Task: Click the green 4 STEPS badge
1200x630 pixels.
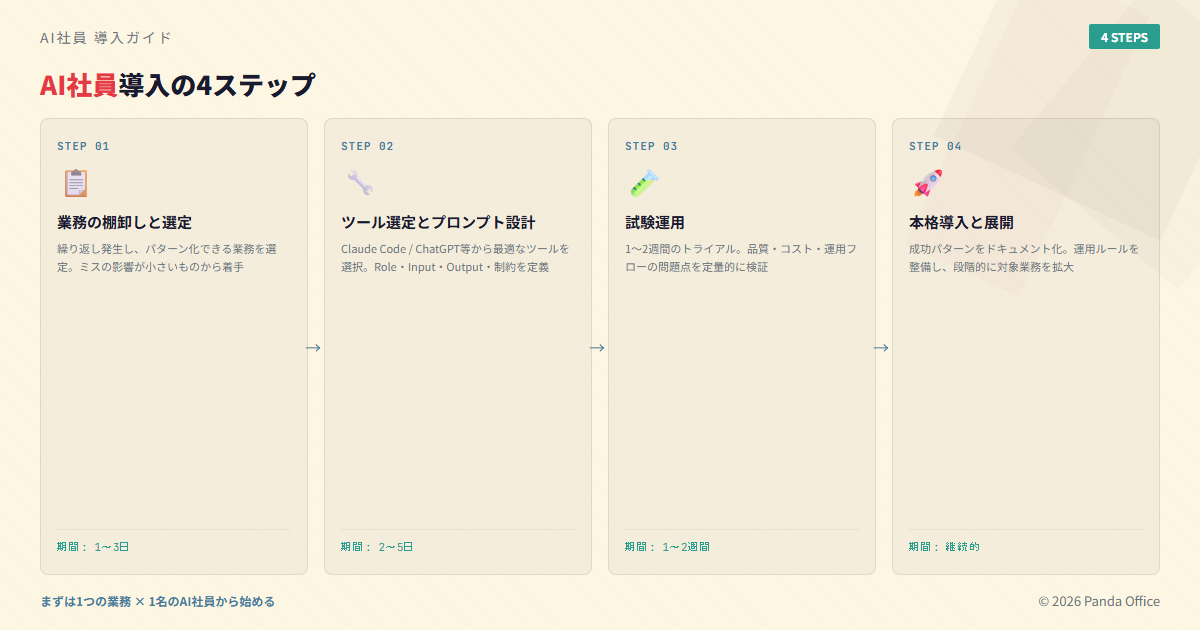Action: [x=1124, y=37]
